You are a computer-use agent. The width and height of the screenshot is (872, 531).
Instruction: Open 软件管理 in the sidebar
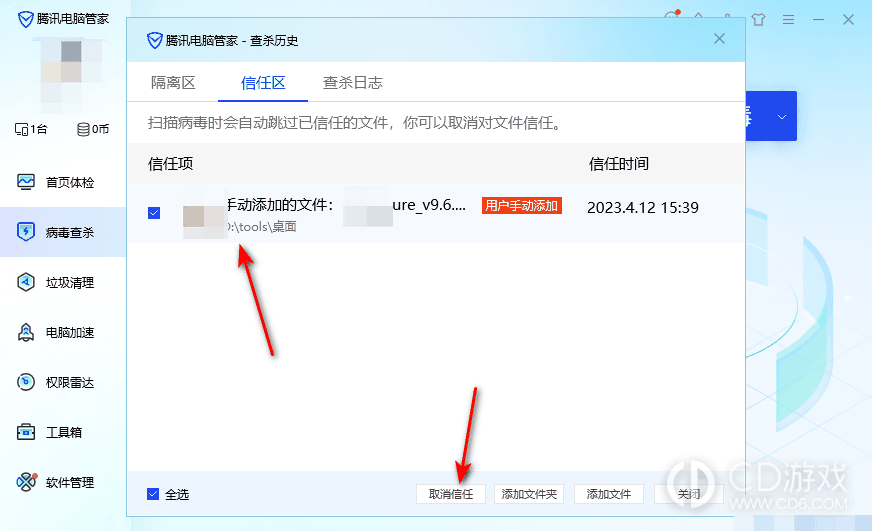tap(63, 482)
